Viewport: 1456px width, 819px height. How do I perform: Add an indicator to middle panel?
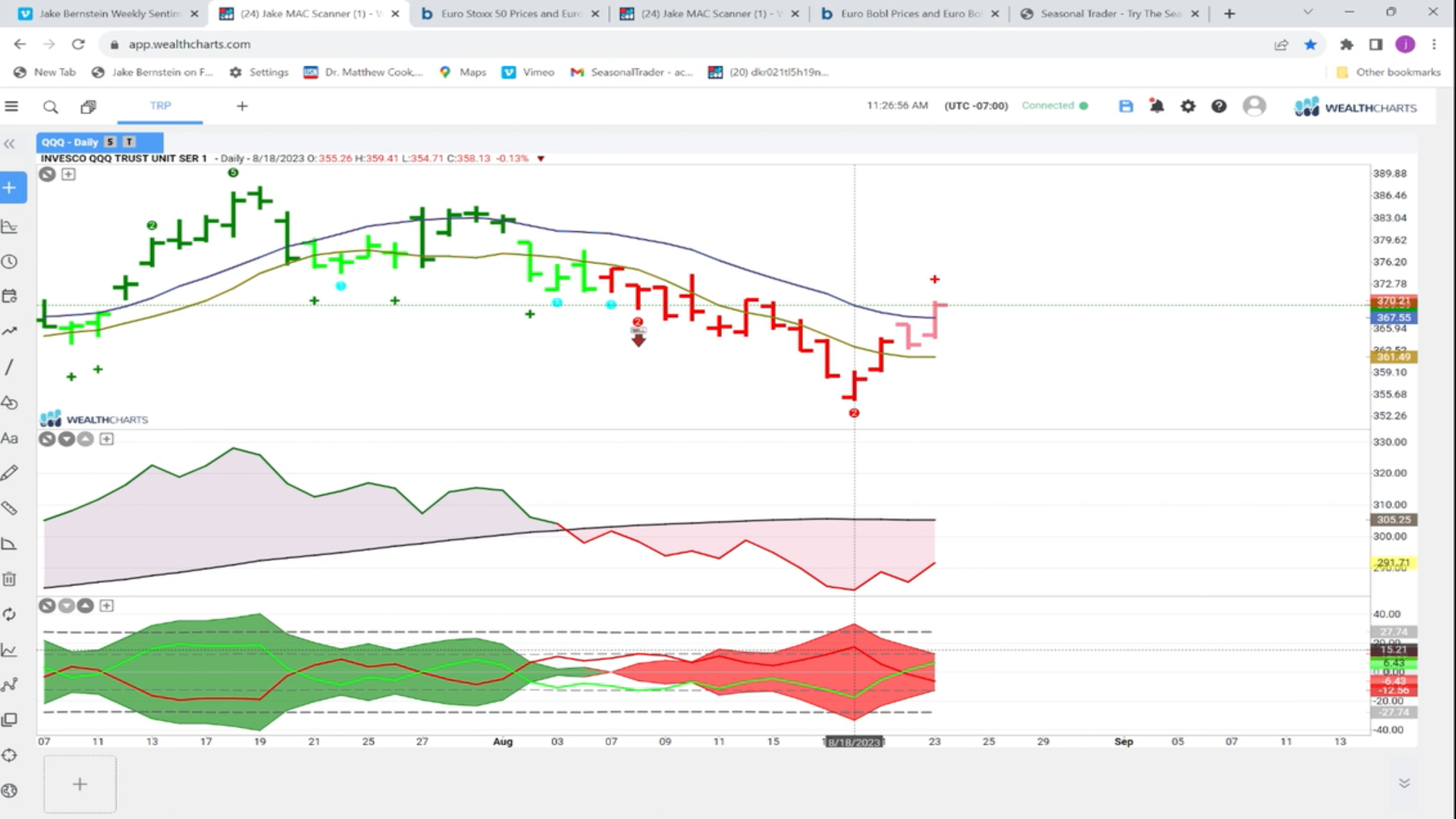[106, 439]
